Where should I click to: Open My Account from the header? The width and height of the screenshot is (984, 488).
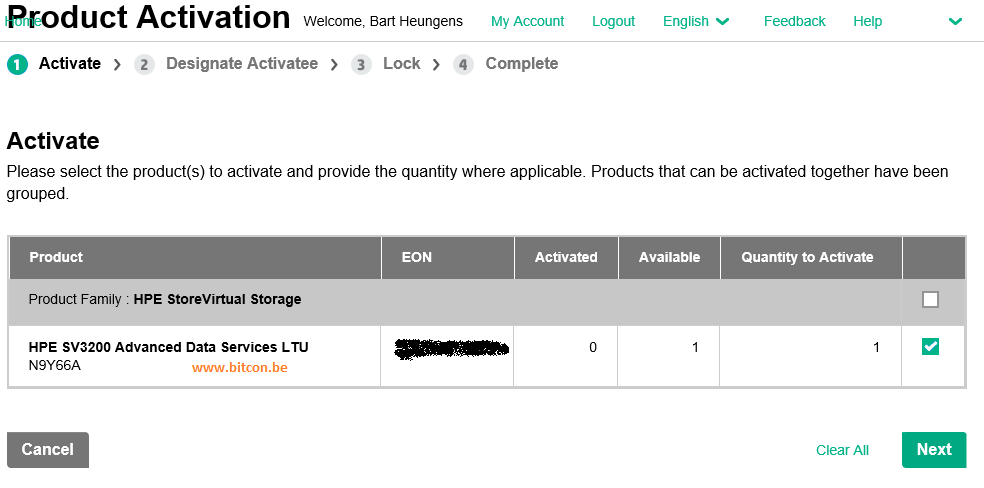(527, 21)
